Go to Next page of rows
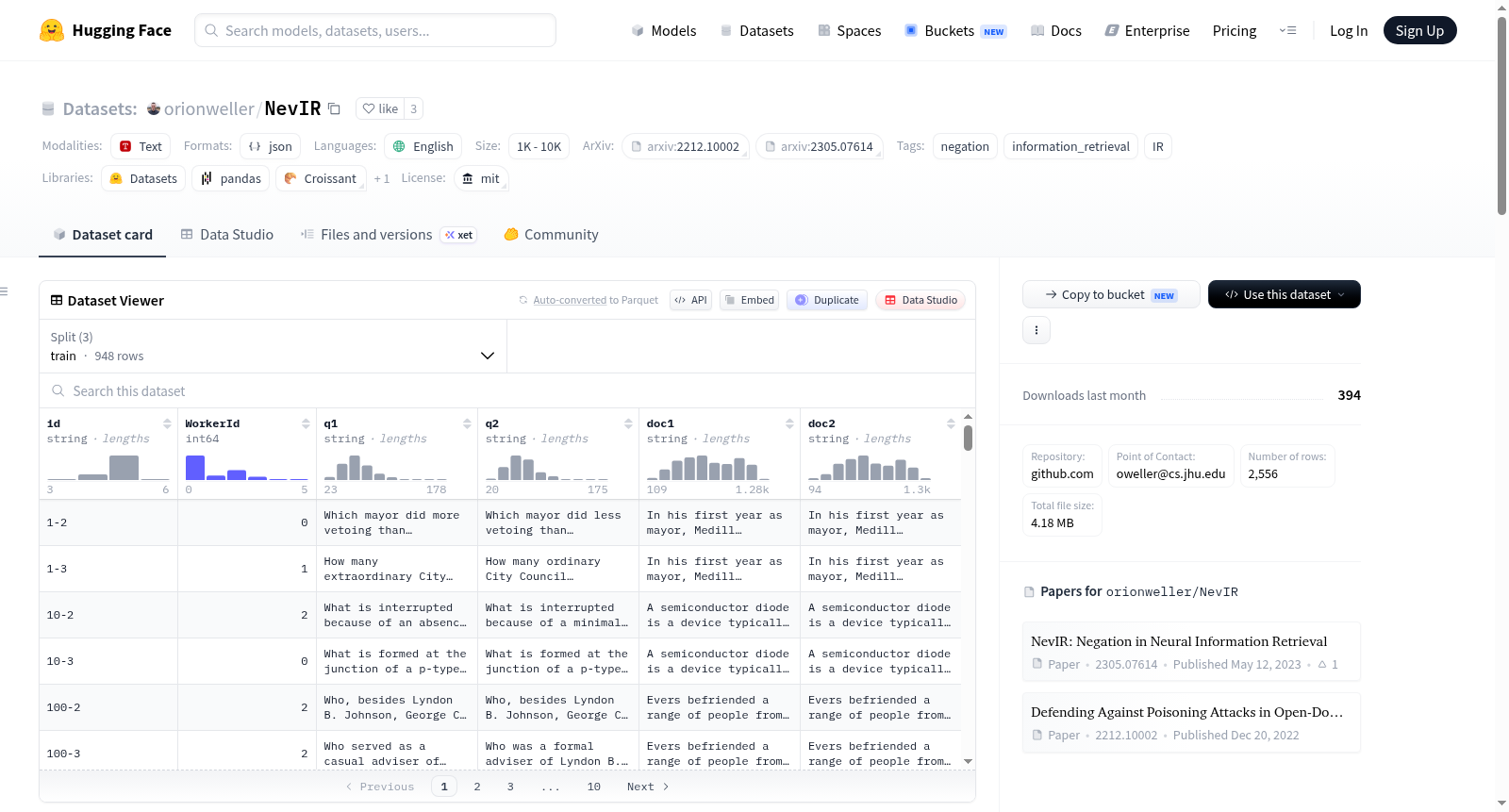This screenshot has width=1509, height=812. click(x=648, y=787)
